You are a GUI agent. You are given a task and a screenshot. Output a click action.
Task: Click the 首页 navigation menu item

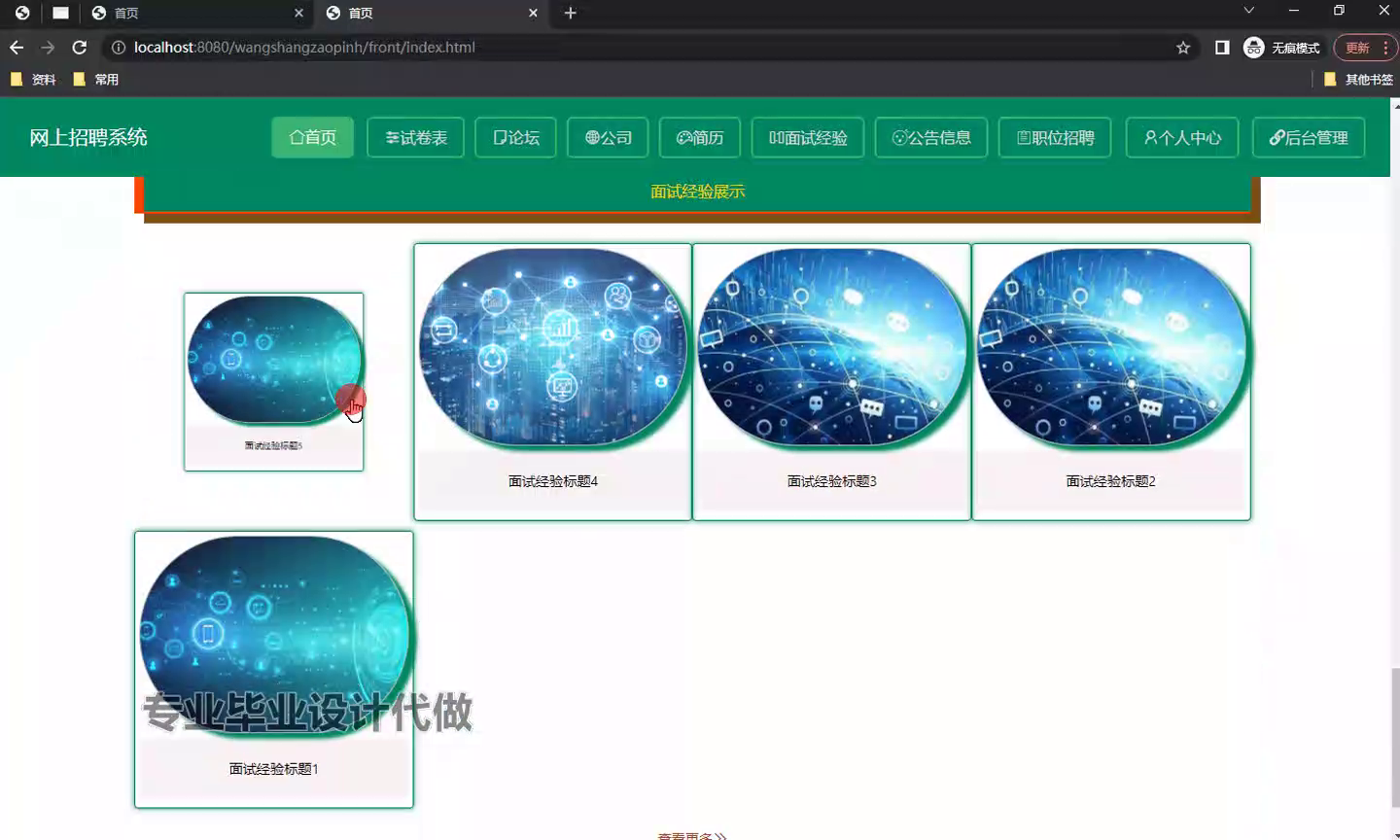point(313,138)
